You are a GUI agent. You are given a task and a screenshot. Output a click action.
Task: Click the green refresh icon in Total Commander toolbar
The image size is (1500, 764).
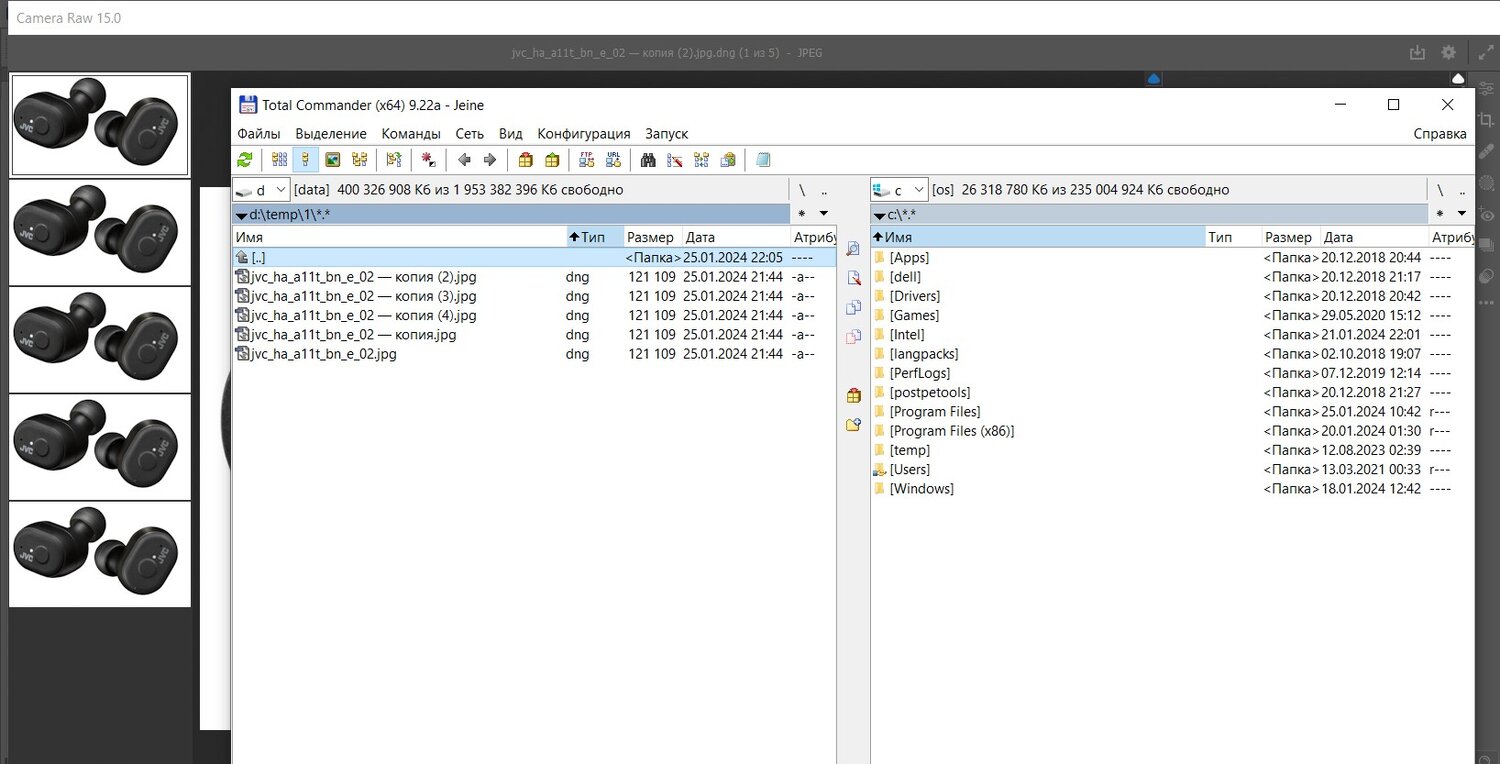(245, 160)
